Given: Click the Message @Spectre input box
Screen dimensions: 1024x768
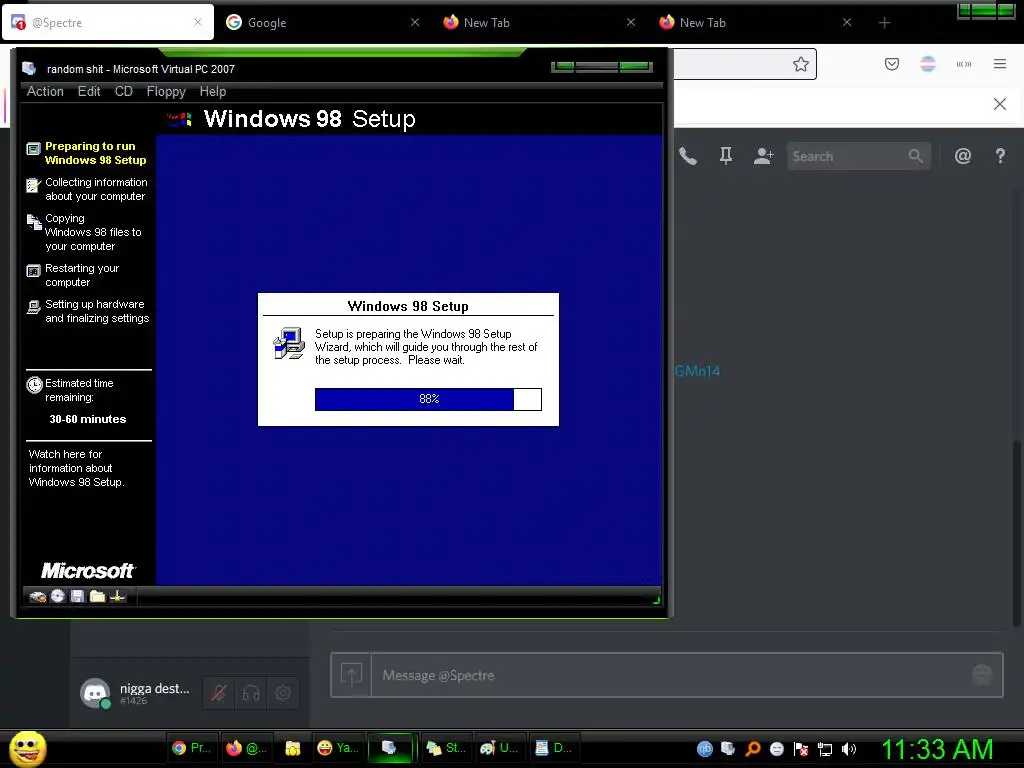Looking at the screenshot, I should (x=667, y=675).
